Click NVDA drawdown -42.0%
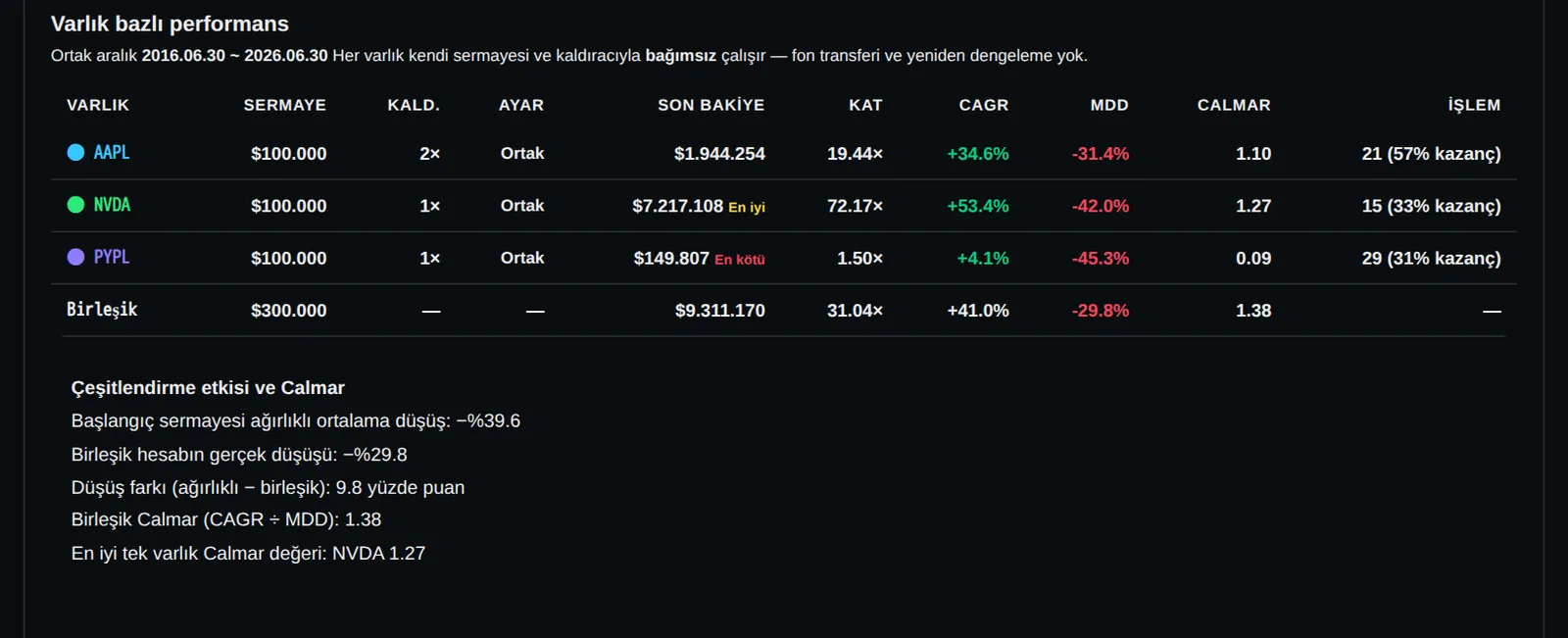 coord(1101,206)
